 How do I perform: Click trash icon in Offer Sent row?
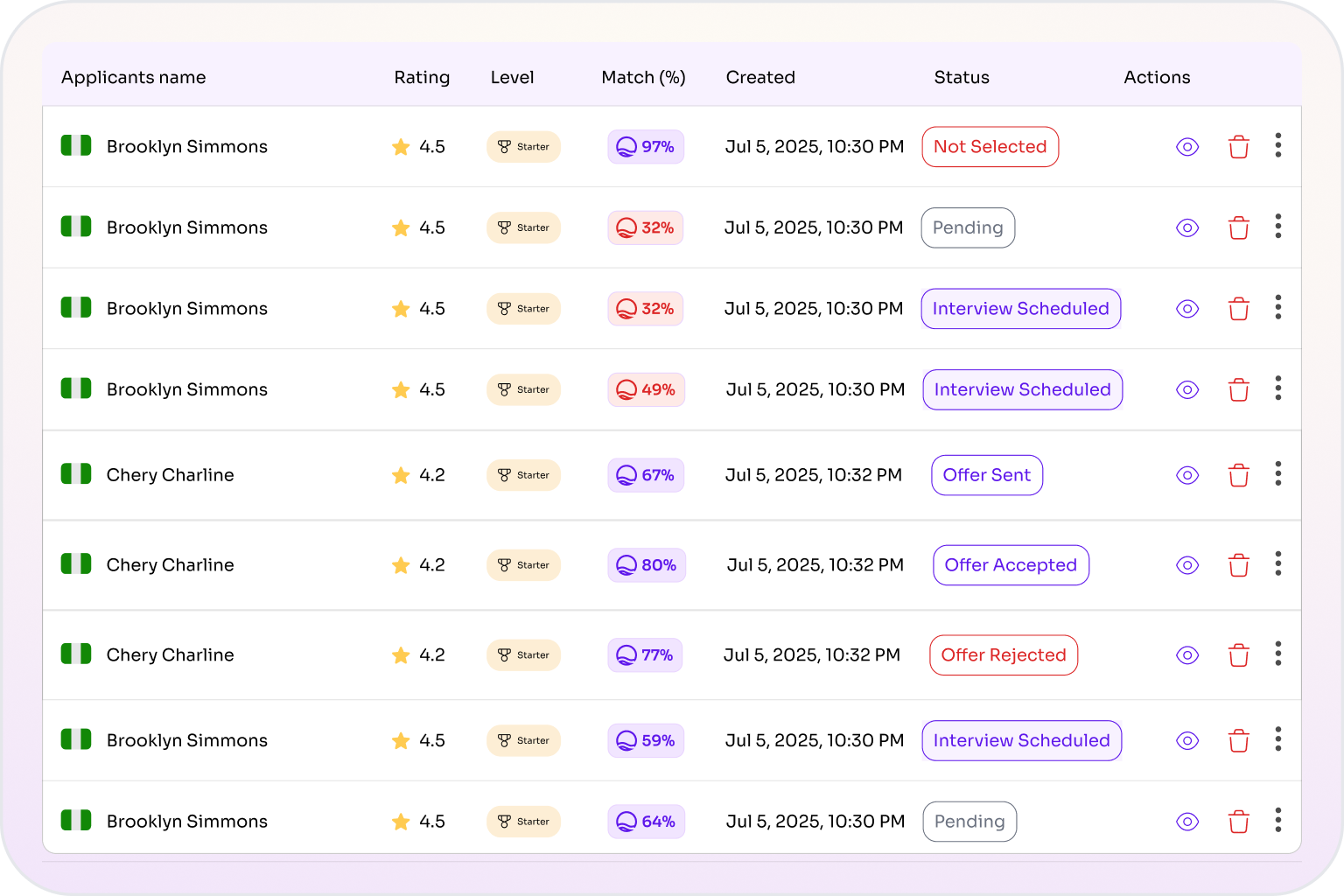click(x=1238, y=475)
